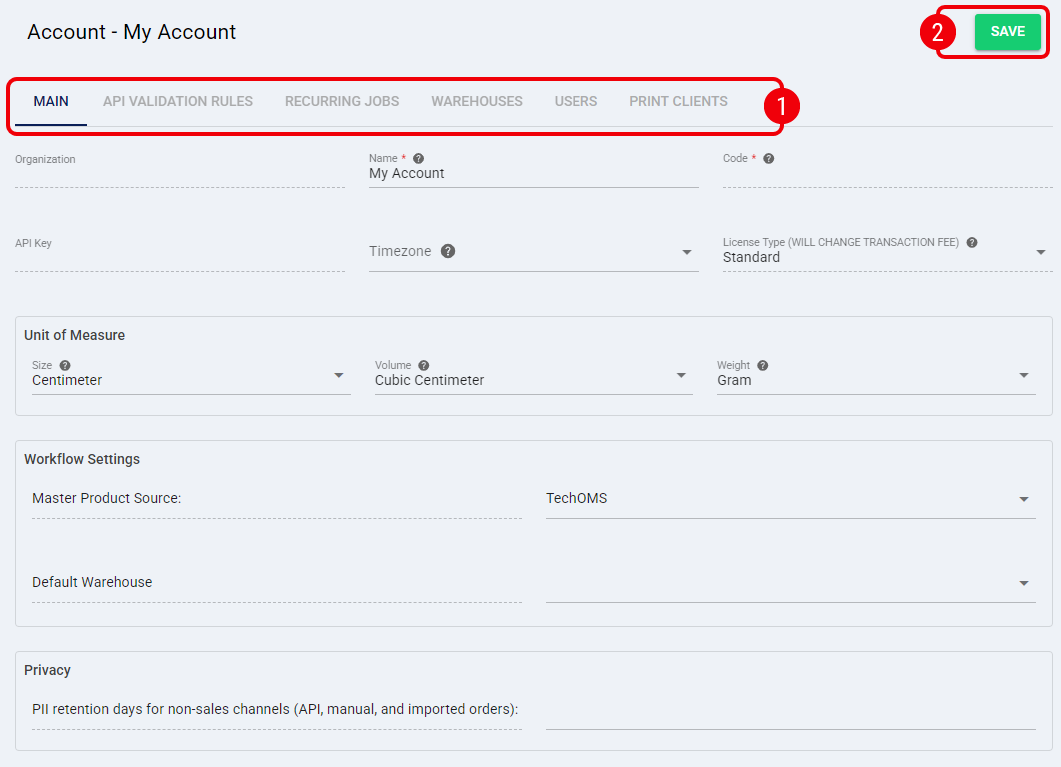Open the Weight Gram dropdown

tap(876, 376)
